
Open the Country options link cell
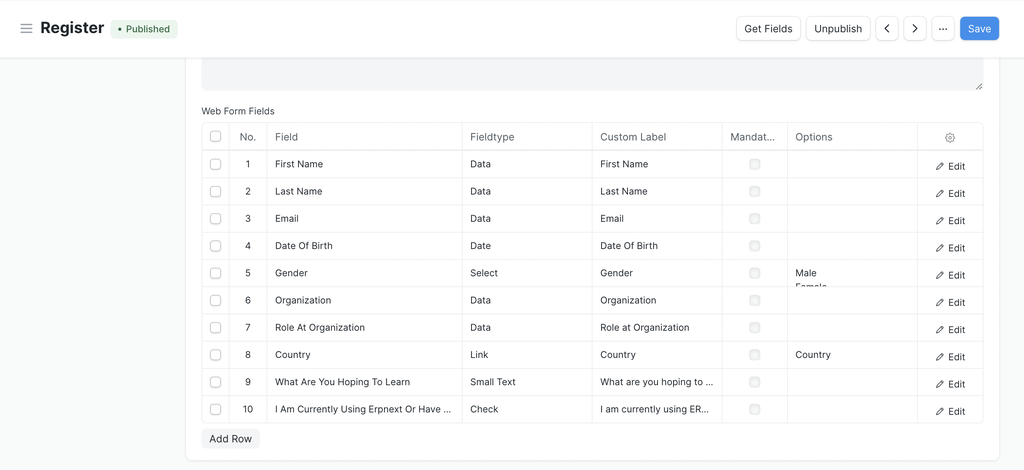[x=851, y=355]
